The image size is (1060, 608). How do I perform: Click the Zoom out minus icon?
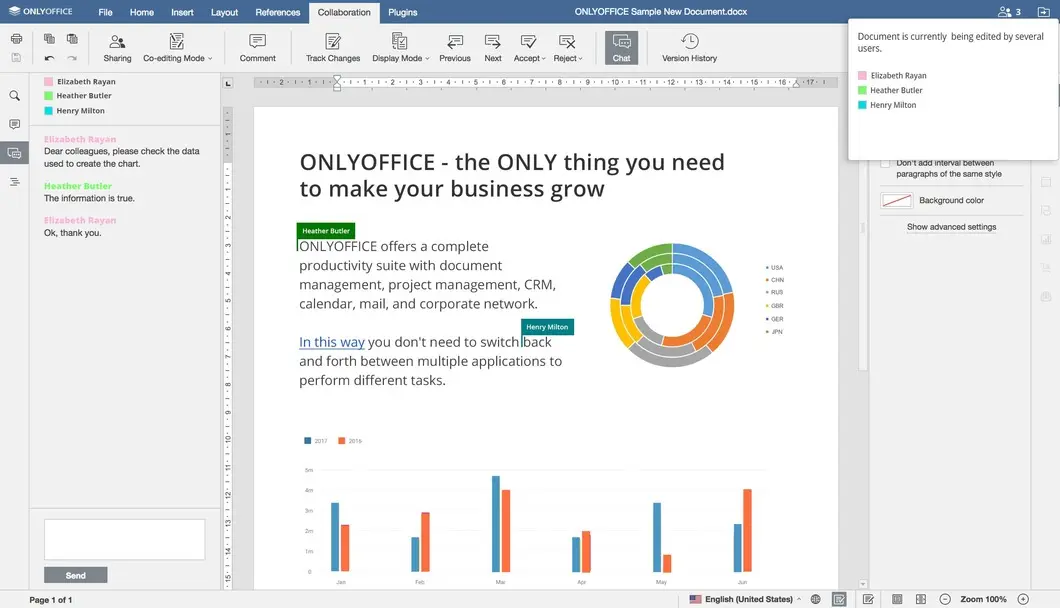(x=945, y=599)
